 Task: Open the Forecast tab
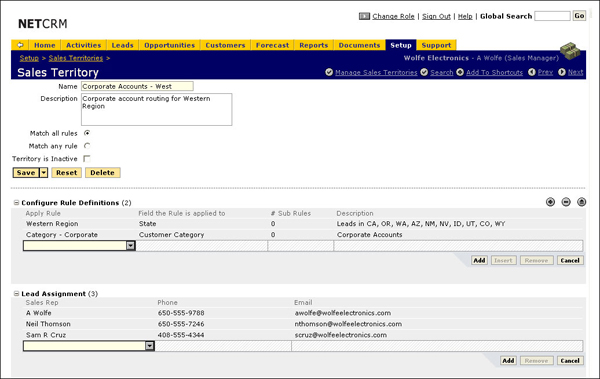272,45
